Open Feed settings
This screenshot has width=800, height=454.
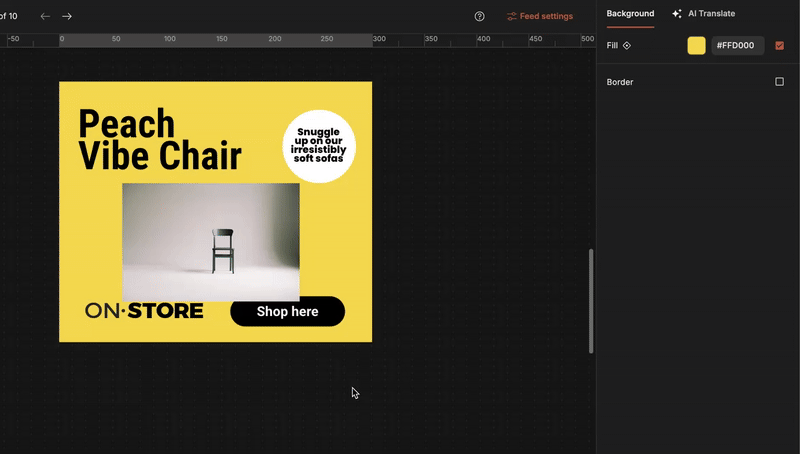tap(546, 16)
